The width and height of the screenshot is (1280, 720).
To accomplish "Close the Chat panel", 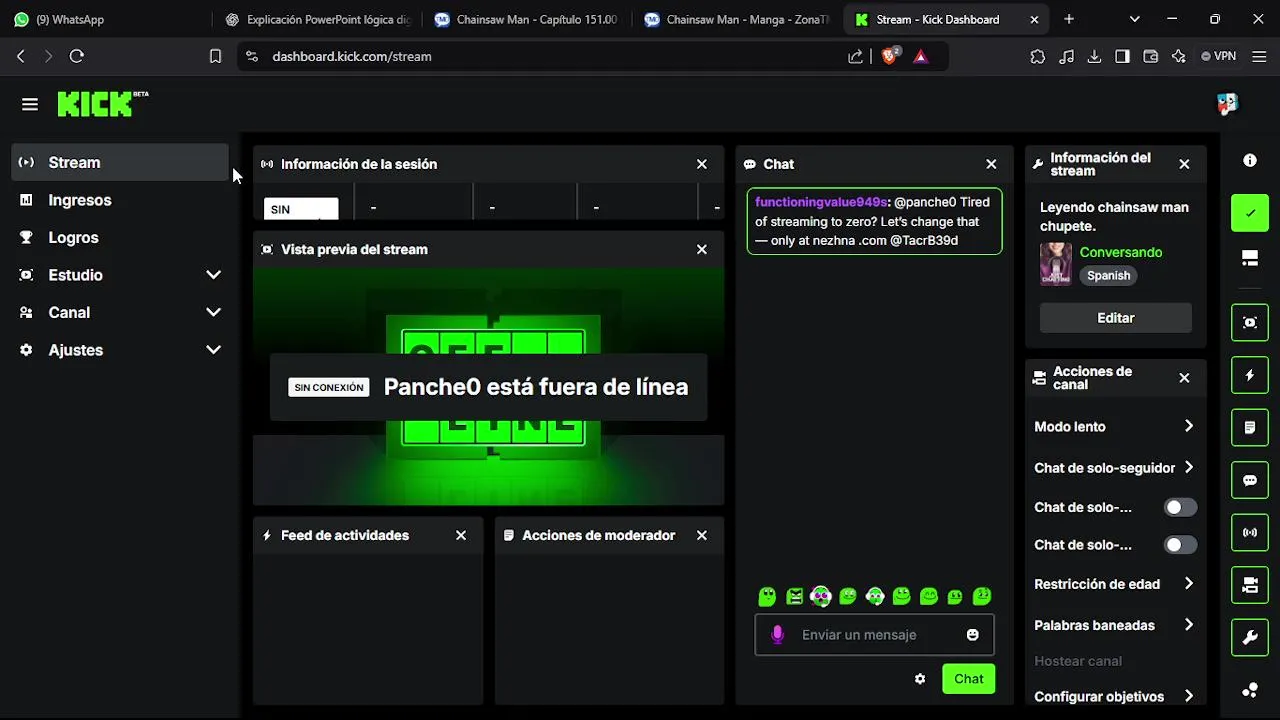I will [991, 164].
